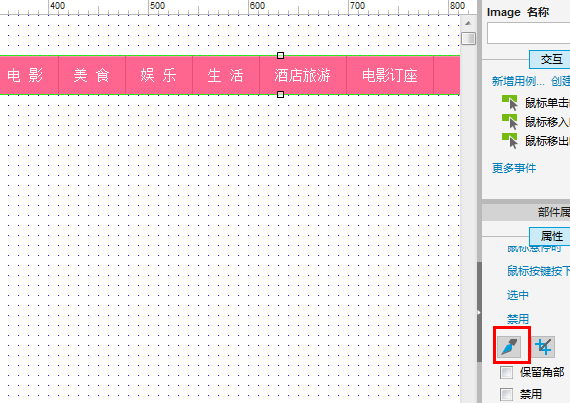The height and width of the screenshot is (403, 570).
Task: Click the panel collapse arrow on the divider
Action: coord(479,312)
